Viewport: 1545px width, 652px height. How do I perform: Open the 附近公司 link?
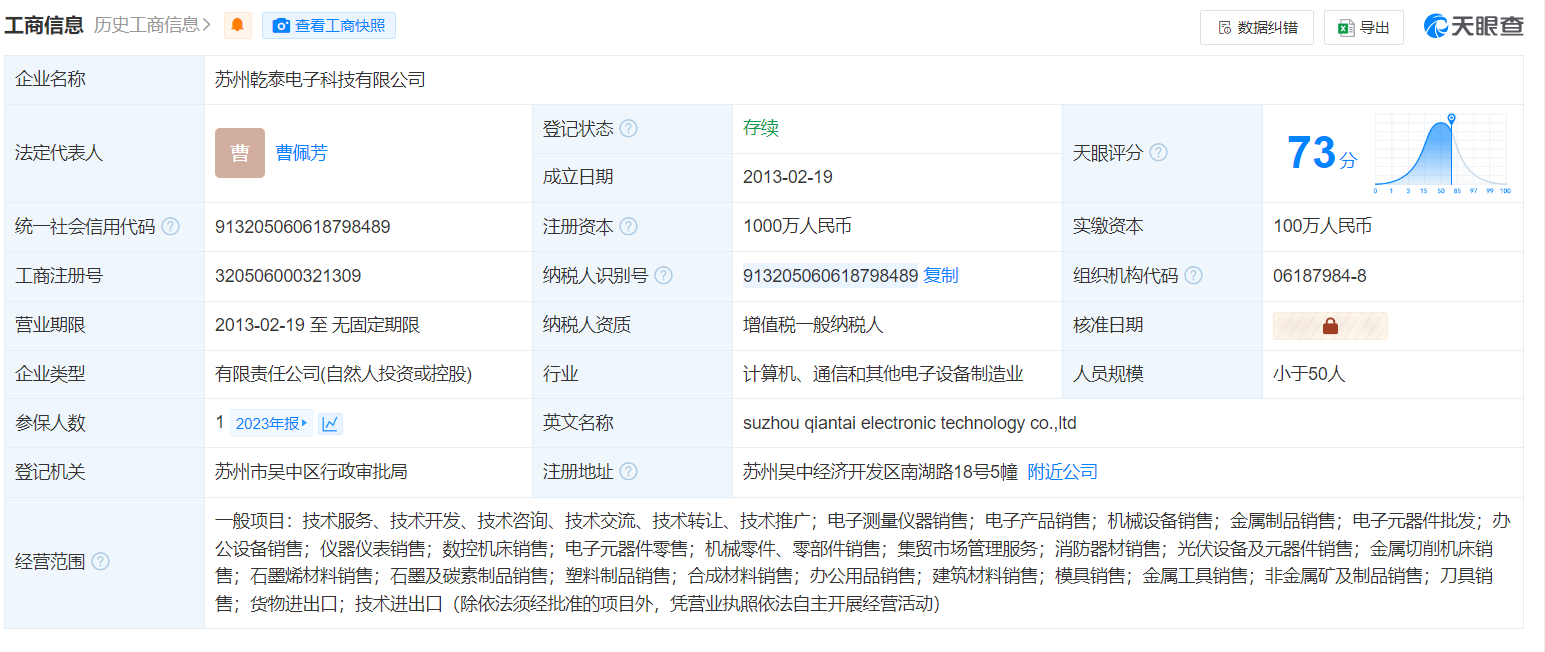tap(1063, 471)
